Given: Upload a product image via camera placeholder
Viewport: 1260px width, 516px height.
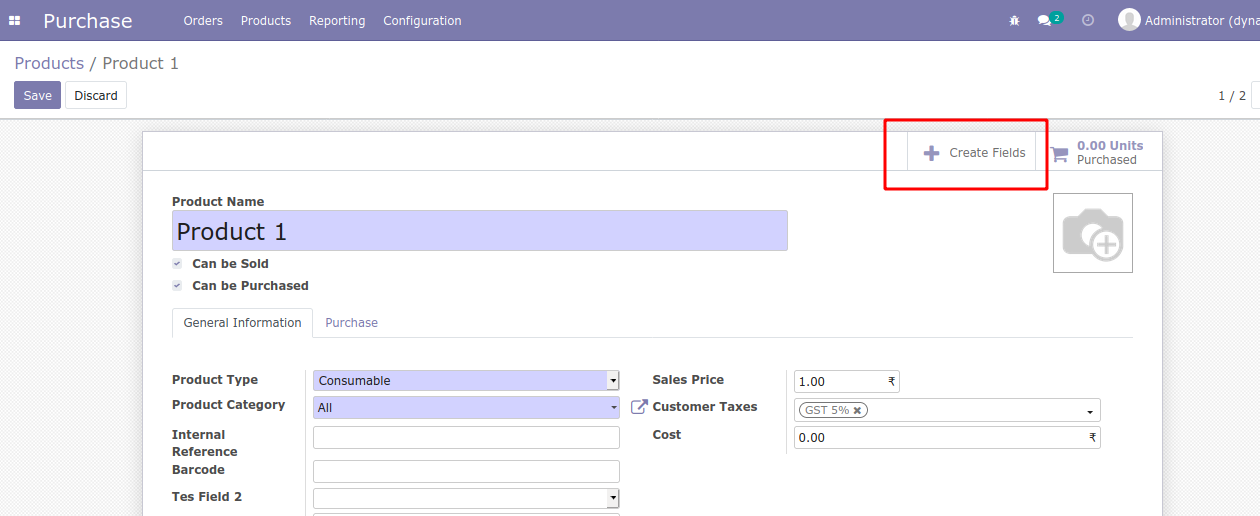Looking at the screenshot, I should (1092, 233).
